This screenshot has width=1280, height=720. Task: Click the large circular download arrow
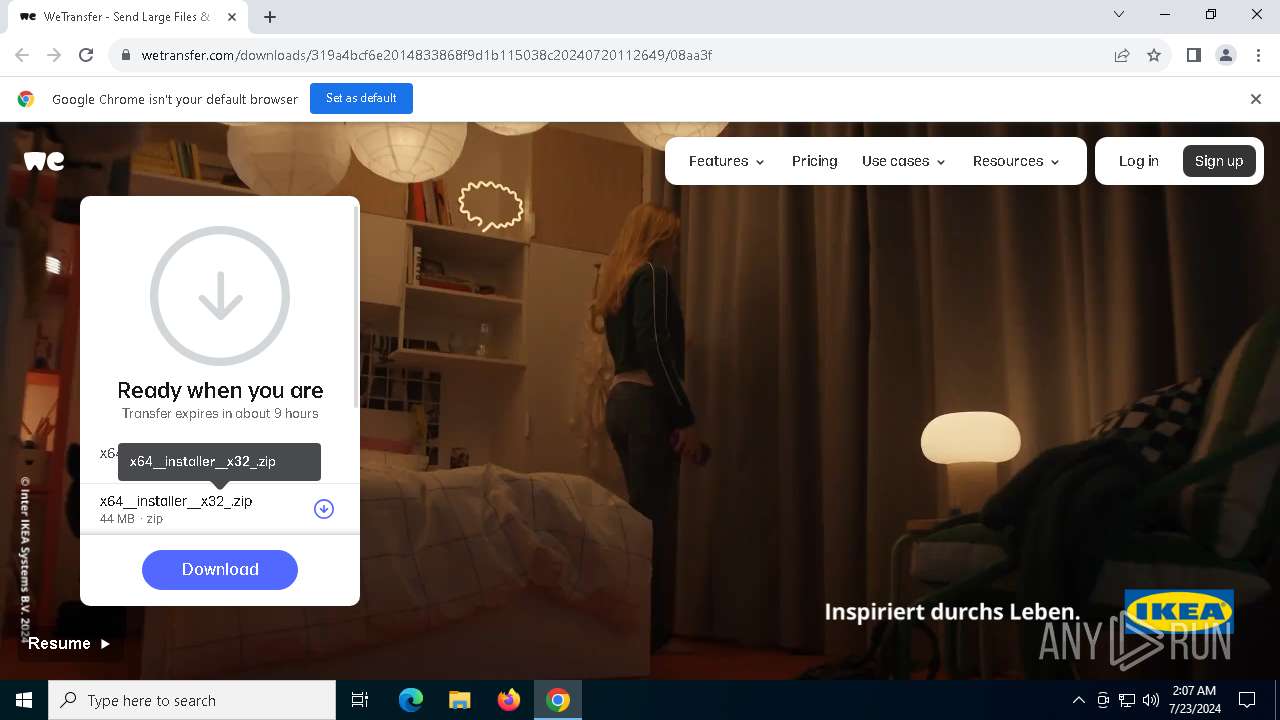(x=220, y=296)
